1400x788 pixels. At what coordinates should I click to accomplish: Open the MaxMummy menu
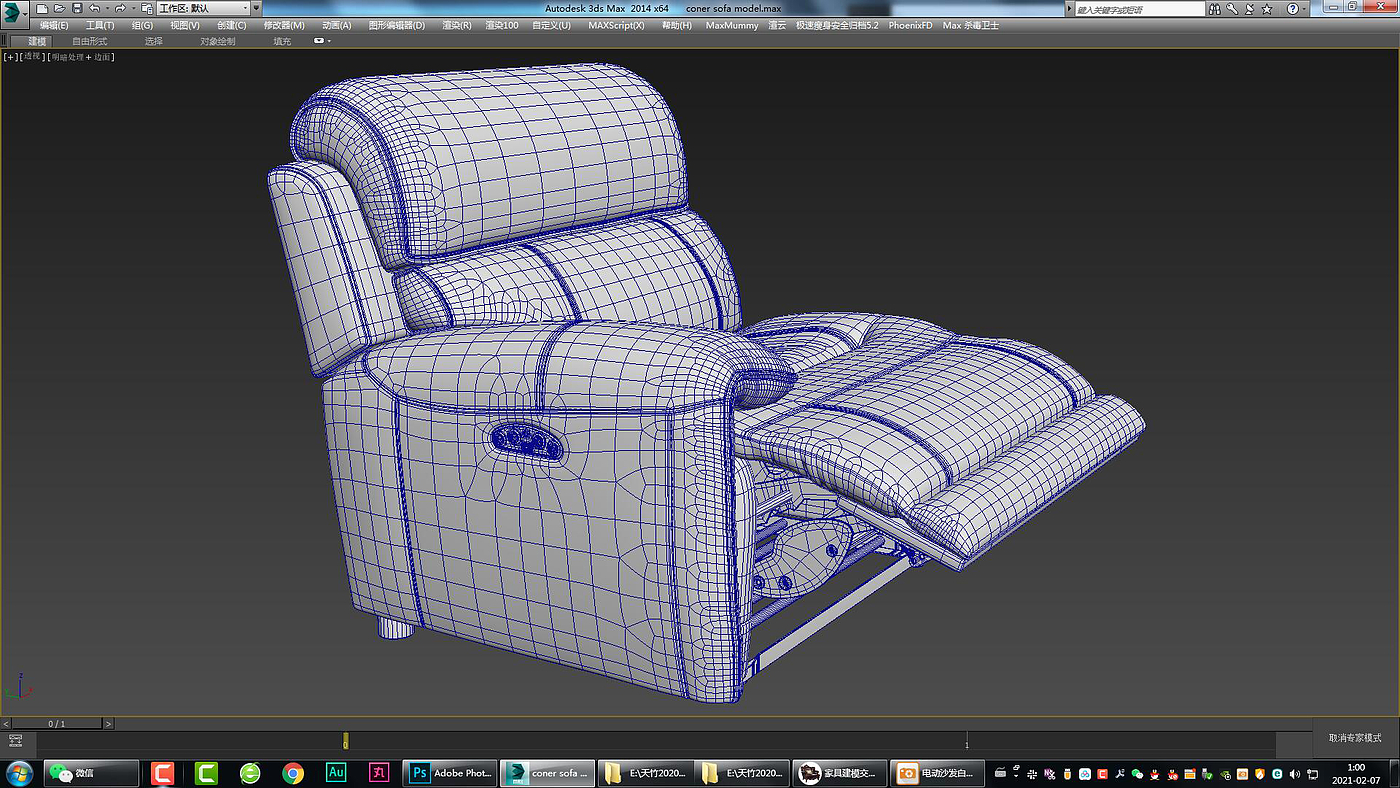point(732,25)
